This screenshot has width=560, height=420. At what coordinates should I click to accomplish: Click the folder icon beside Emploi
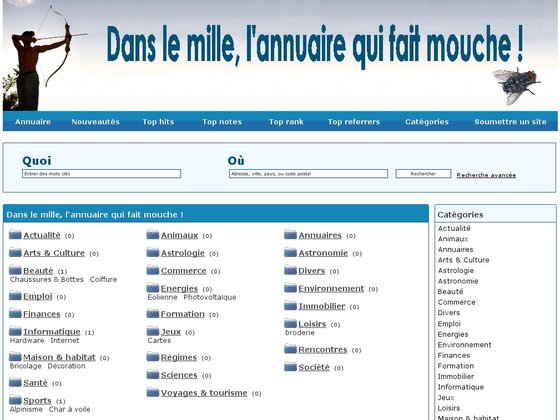tap(15, 296)
